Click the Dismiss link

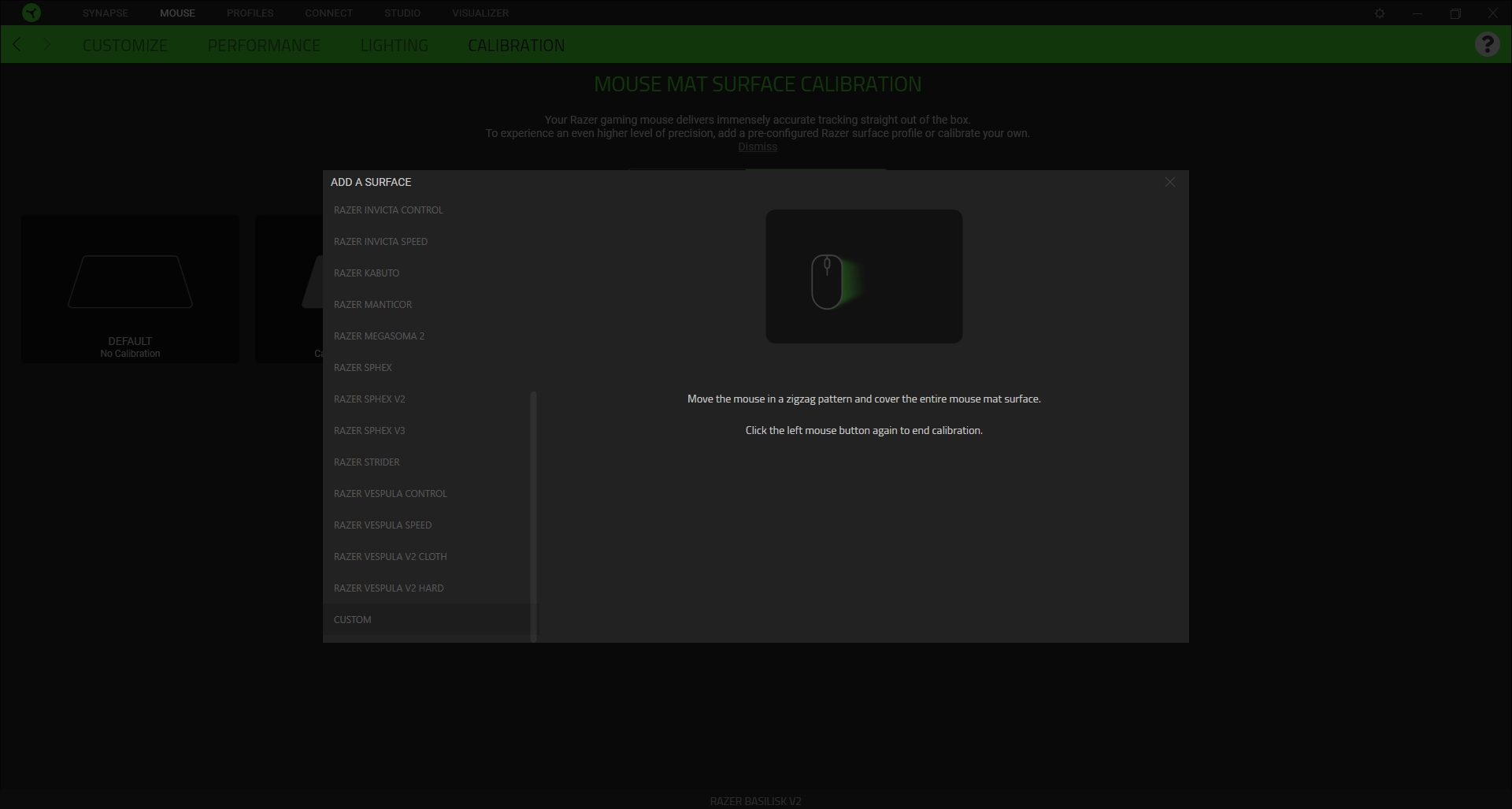click(758, 147)
